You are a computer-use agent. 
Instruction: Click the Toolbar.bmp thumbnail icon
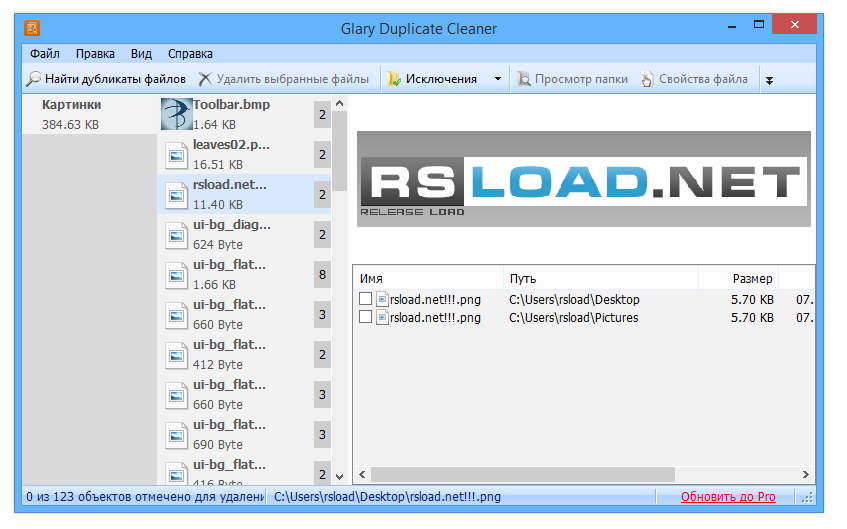coord(177,114)
